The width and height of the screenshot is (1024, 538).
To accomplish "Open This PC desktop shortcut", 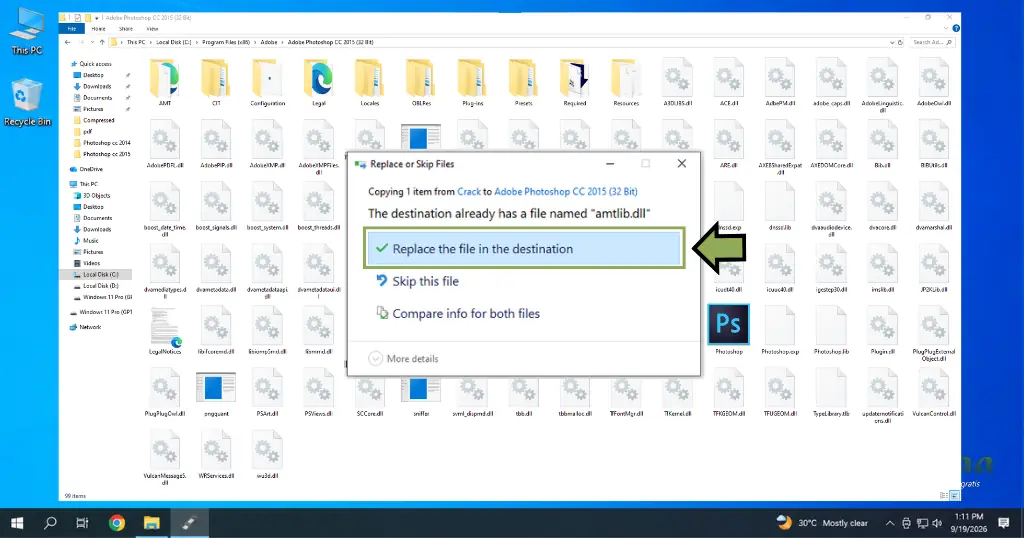I will point(27,31).
